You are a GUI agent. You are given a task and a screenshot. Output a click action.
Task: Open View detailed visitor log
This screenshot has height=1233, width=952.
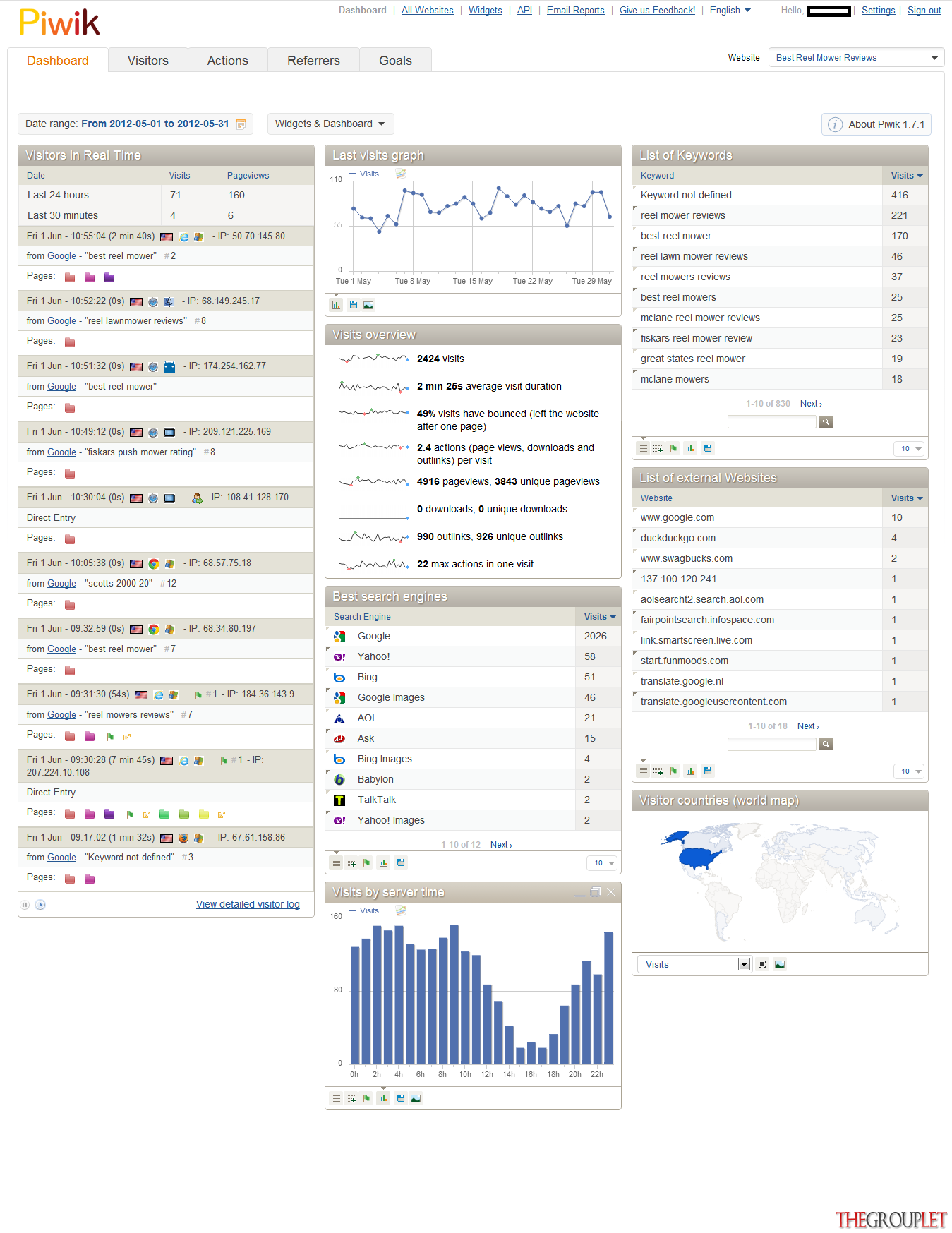248,904
